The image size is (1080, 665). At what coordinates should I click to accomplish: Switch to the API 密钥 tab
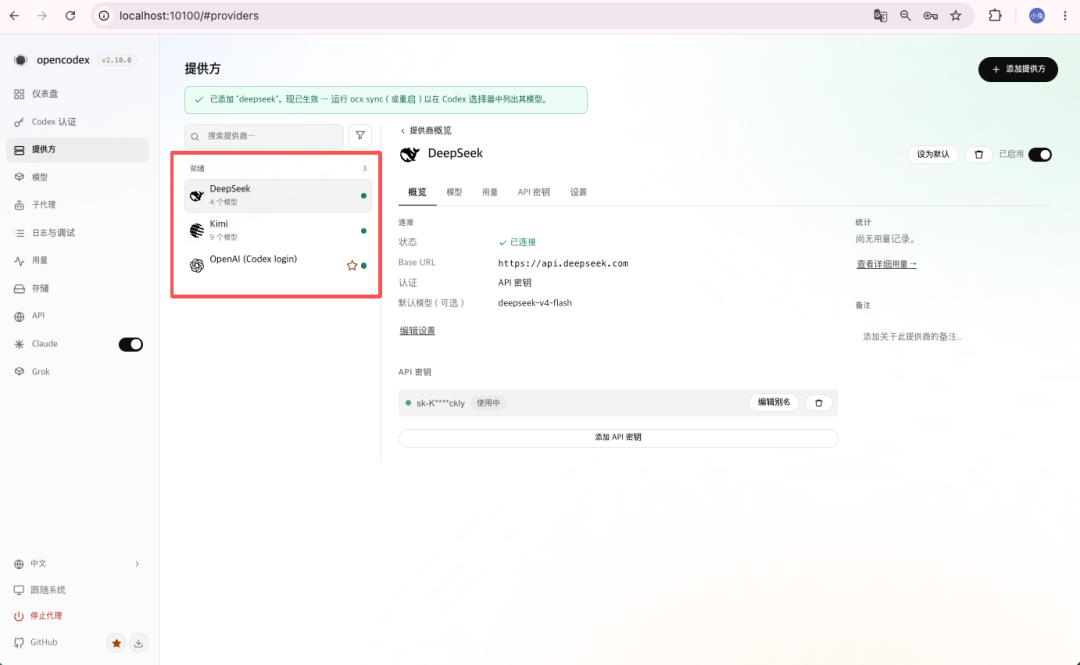(534, 192)
